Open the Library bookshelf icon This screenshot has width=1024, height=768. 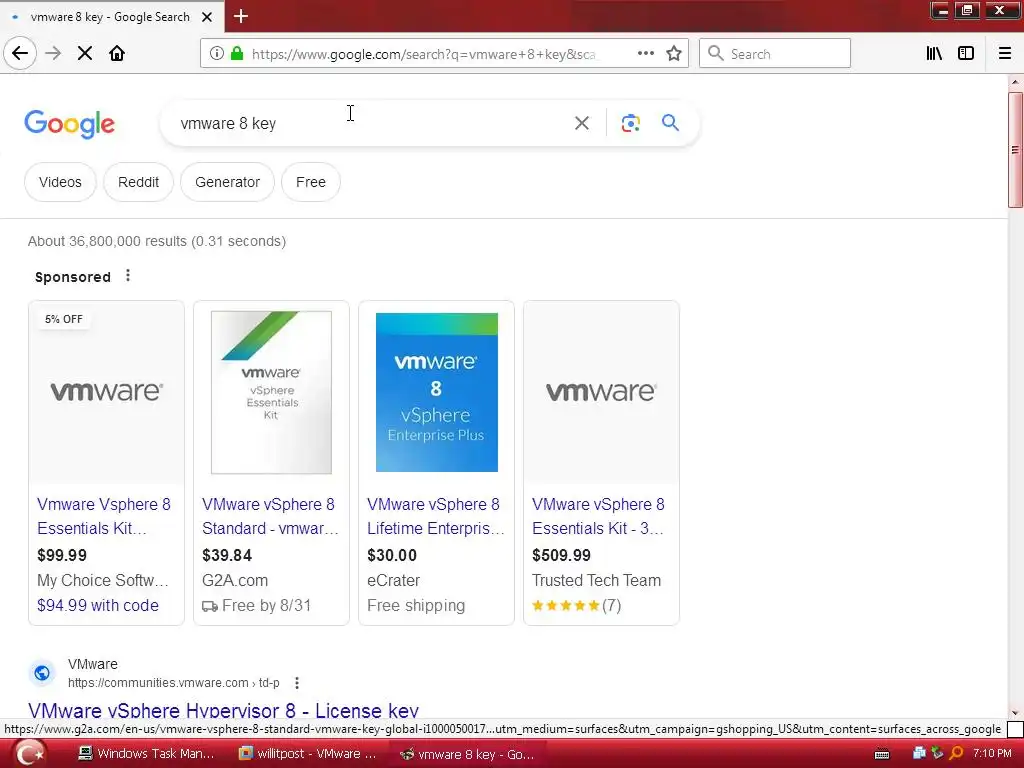tap(935, 54)
